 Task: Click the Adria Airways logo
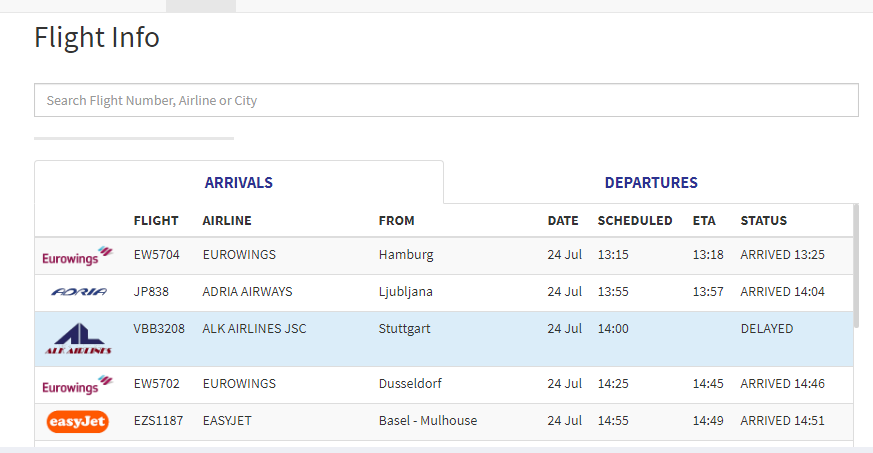click(x=77, y=292)
